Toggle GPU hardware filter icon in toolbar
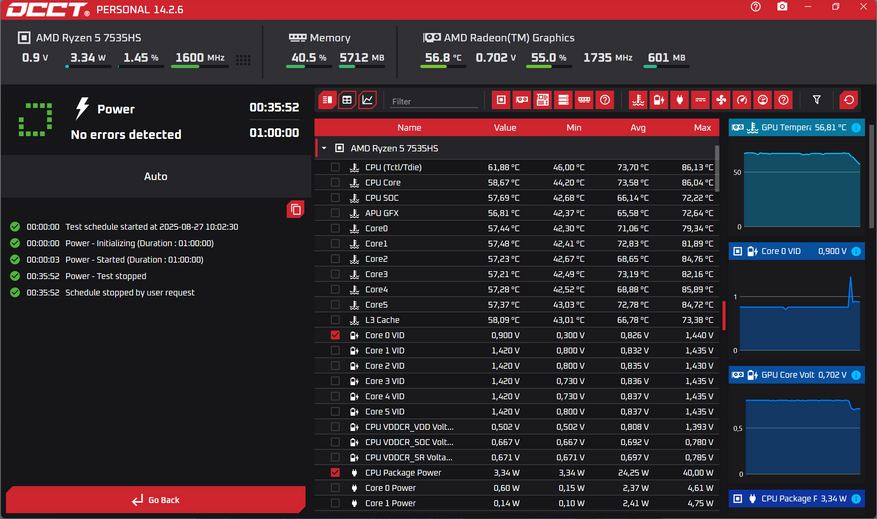 (522, 100)
